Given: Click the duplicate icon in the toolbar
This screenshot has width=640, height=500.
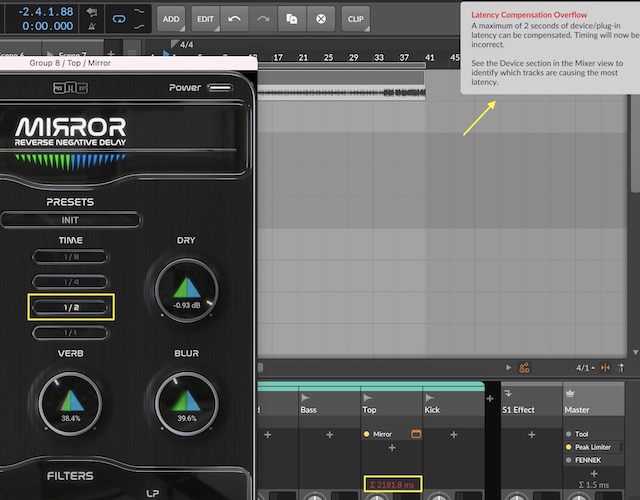Looking at the screenshot, I should click(291, 18).
